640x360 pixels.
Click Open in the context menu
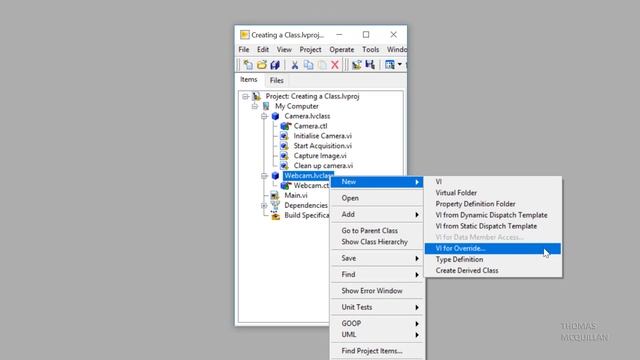tap(377, 198)
